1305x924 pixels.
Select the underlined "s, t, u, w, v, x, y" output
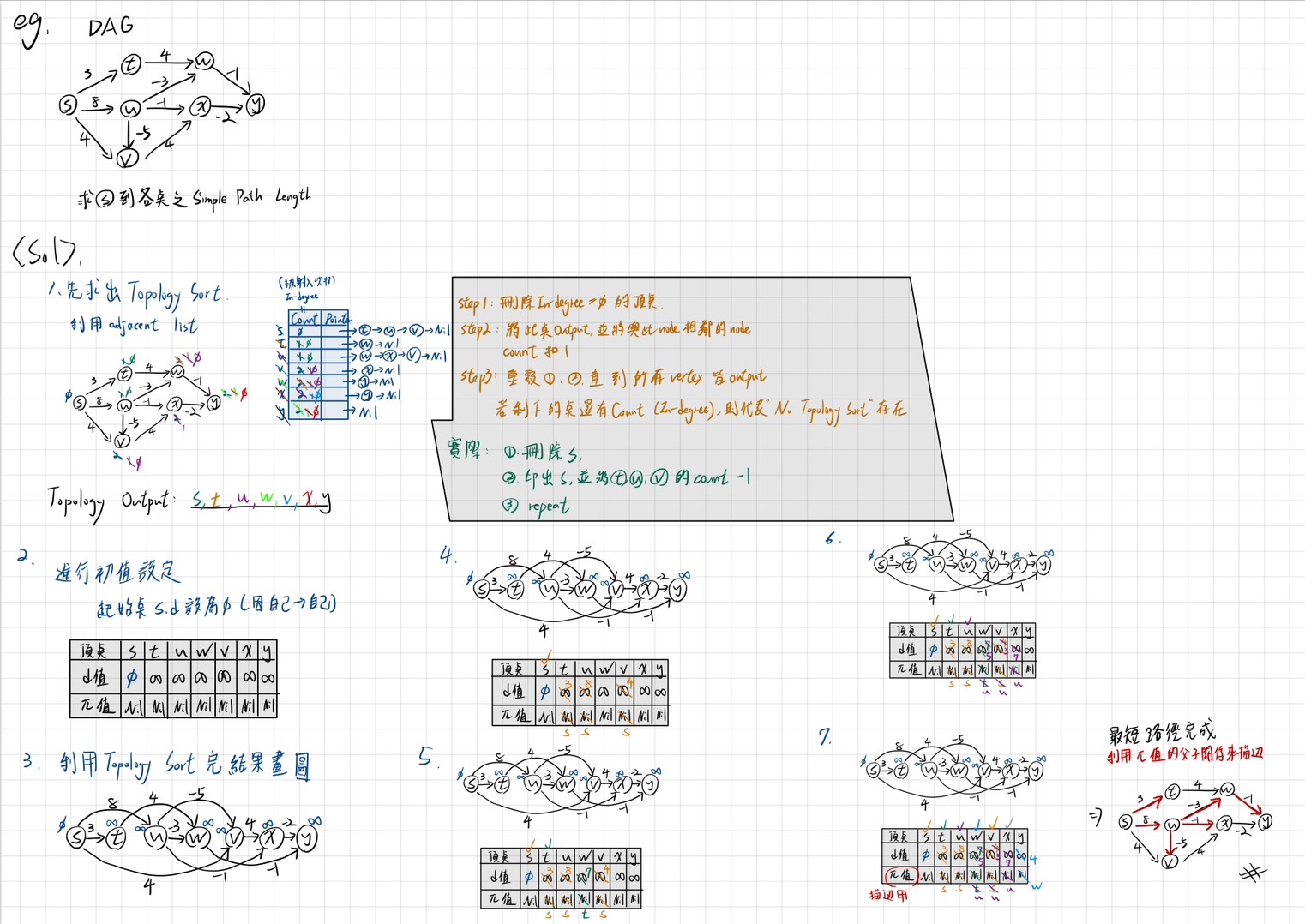pyautogui.click(x=262, y=500)
